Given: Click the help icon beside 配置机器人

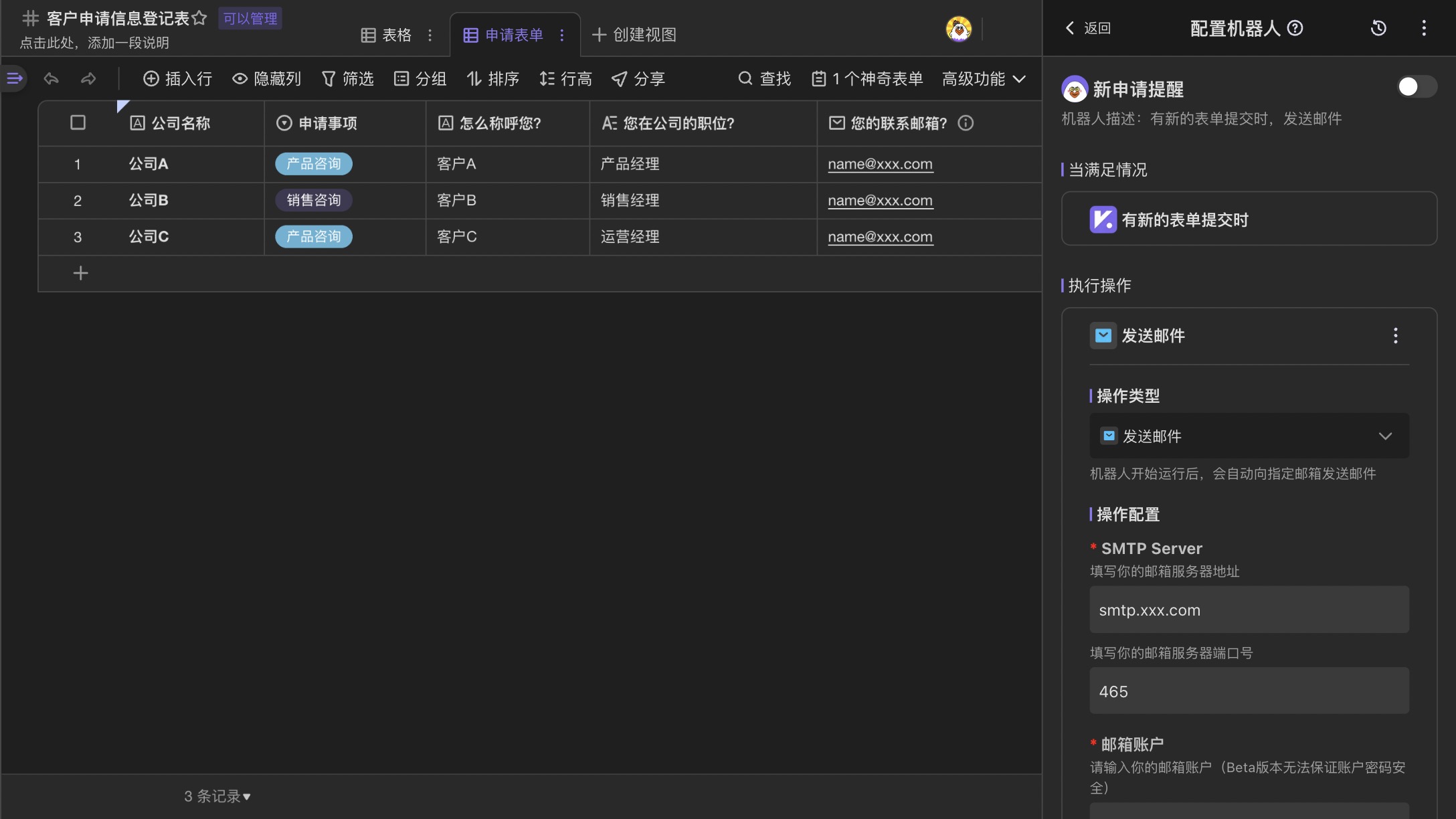Looking at the screenshot, I should pyautogui.click(x=1295, y=28).
